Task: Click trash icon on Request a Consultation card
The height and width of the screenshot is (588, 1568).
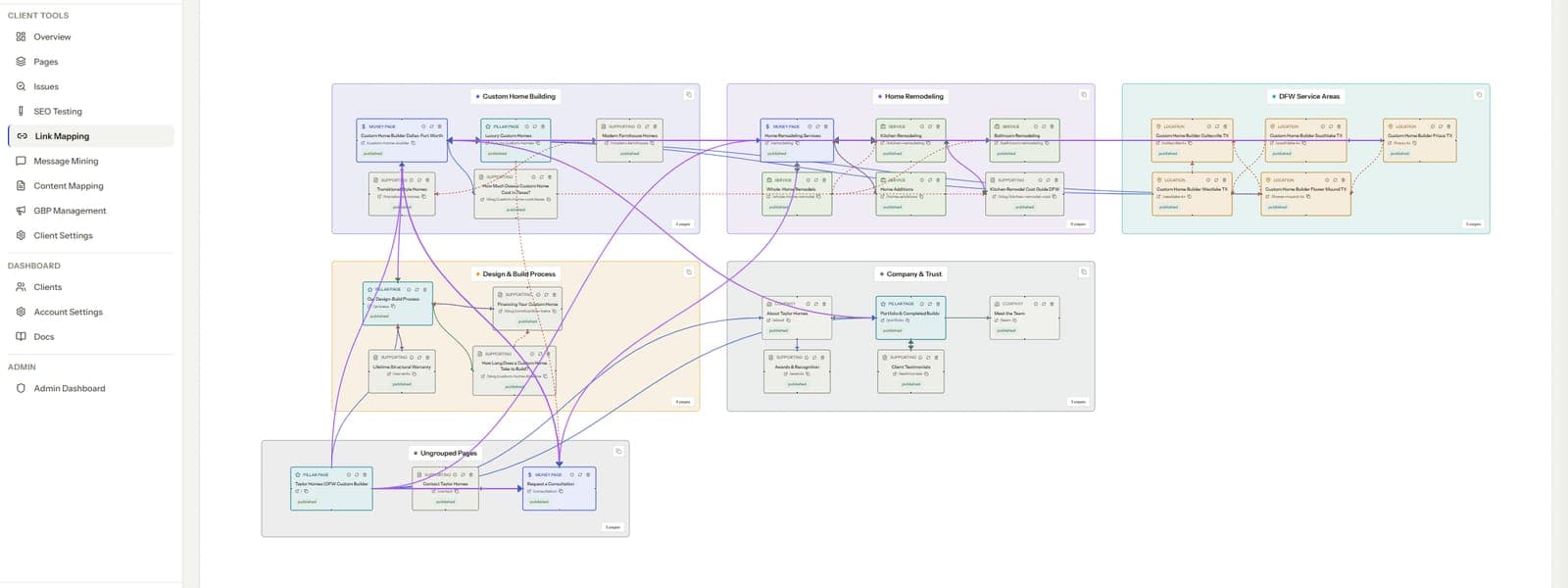Action: point(590,474)
